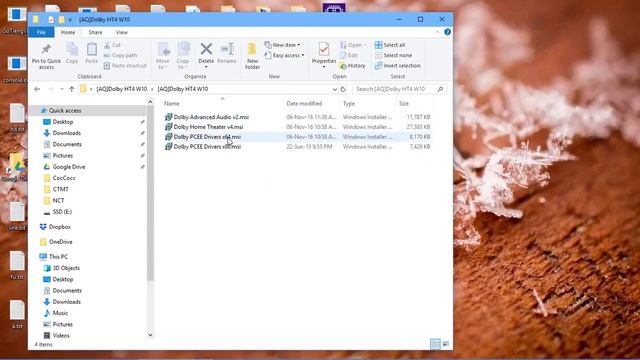Open recent locations dropdown arrow
The width and height of the screenshot is (640, 360).
[x=62, y=89]
